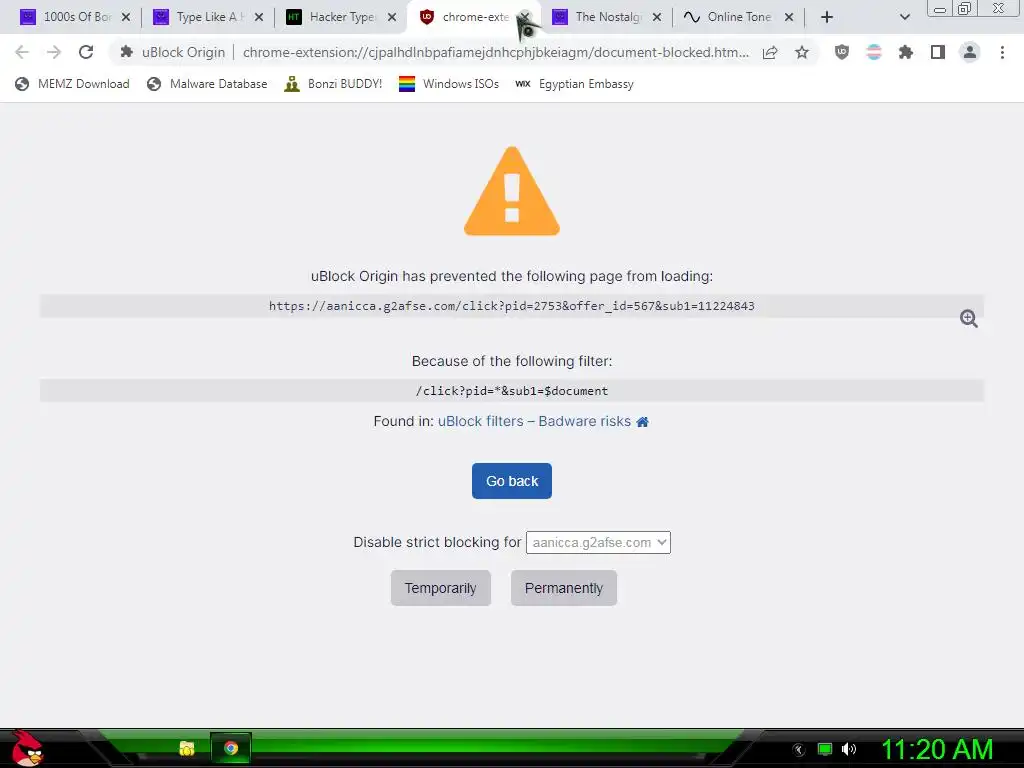
Task: Open the MEMZ Download bookmark
Action: coord(72,84)
